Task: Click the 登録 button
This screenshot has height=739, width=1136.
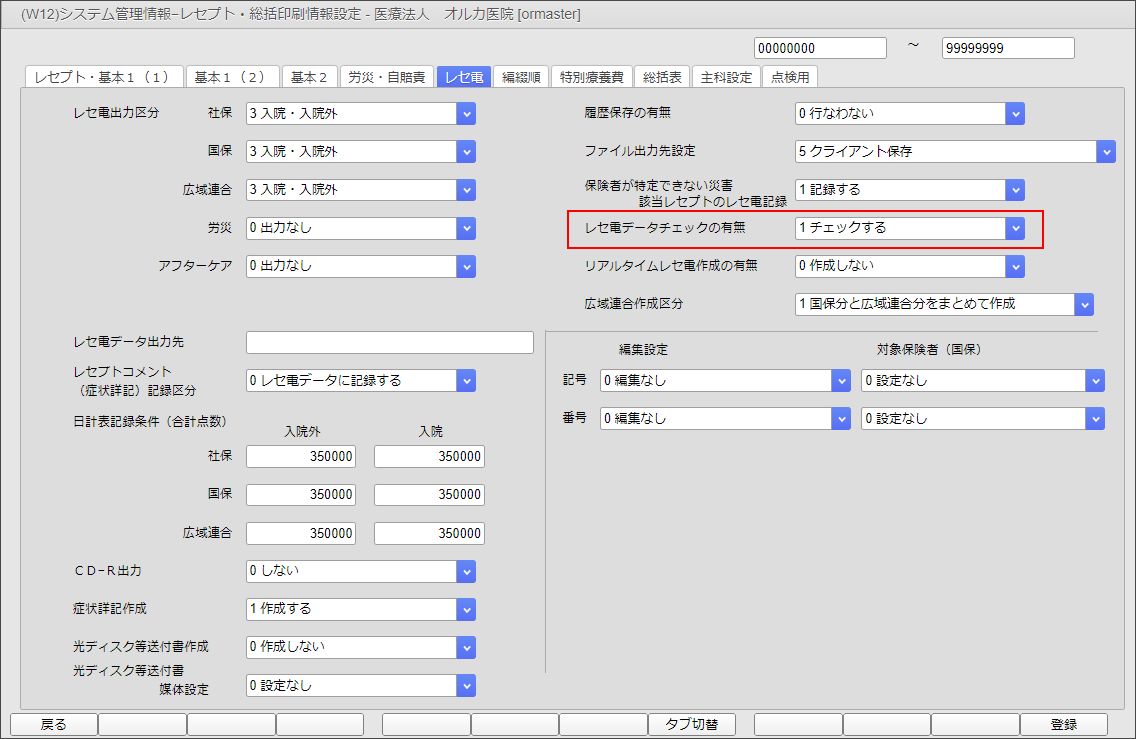Action: pyautogui.click(x=1063, y=724)
